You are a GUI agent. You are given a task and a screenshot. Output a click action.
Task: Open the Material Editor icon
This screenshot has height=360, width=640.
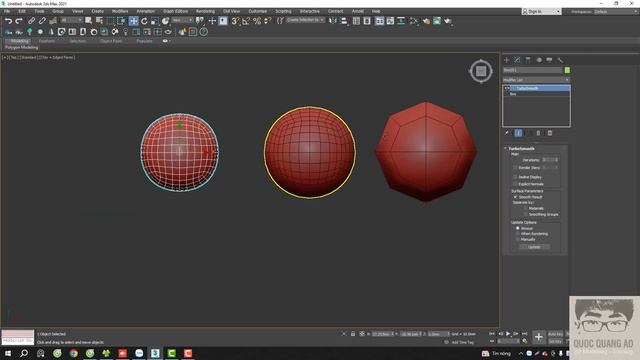point(413,21)
